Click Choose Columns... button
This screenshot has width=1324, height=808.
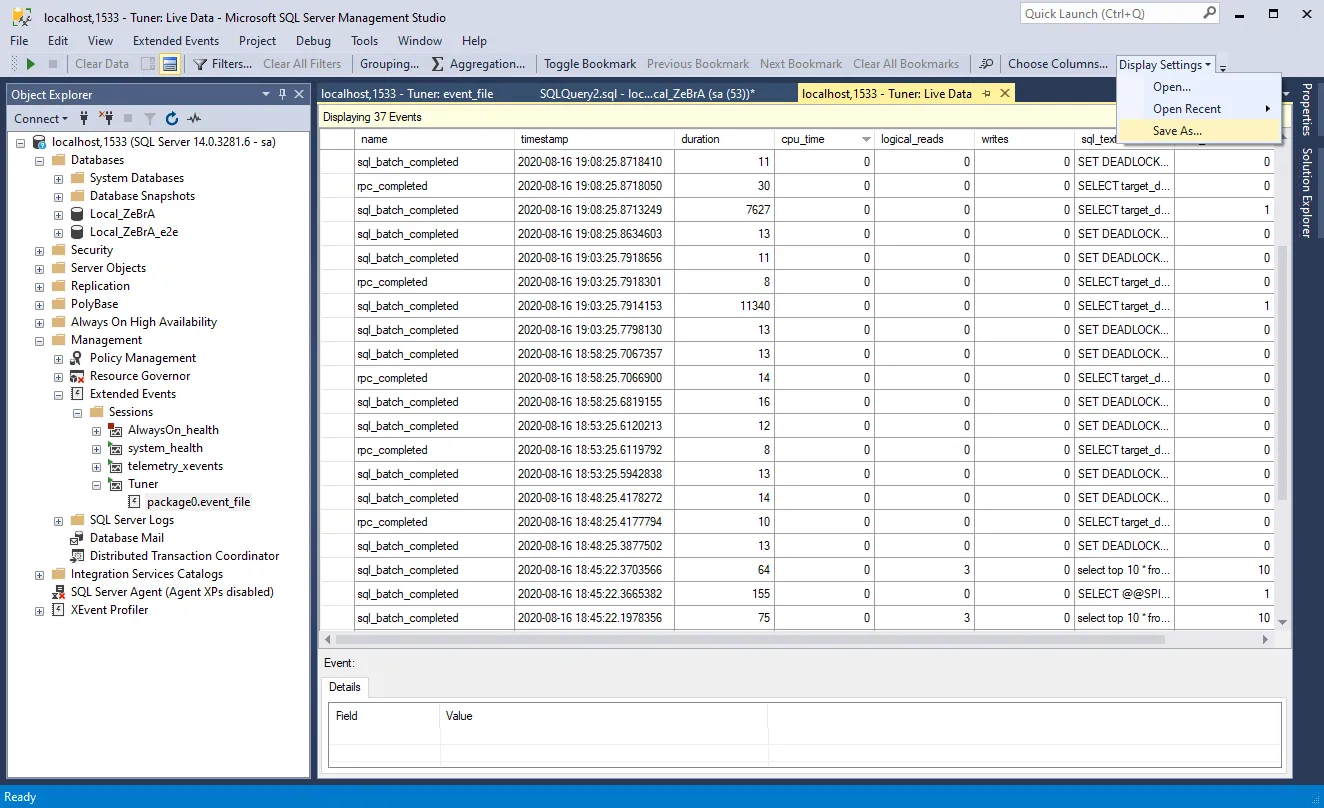coord(1058,64)
